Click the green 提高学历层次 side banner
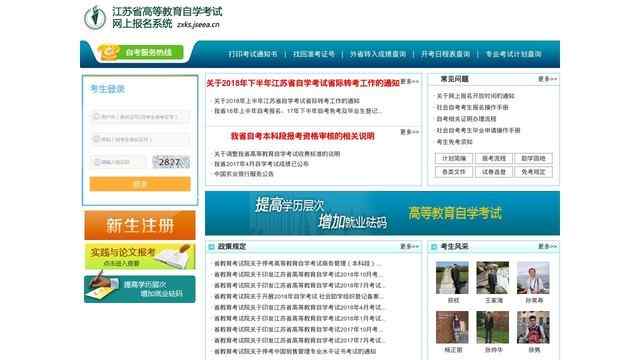640x360 pixels. point(140,289)
